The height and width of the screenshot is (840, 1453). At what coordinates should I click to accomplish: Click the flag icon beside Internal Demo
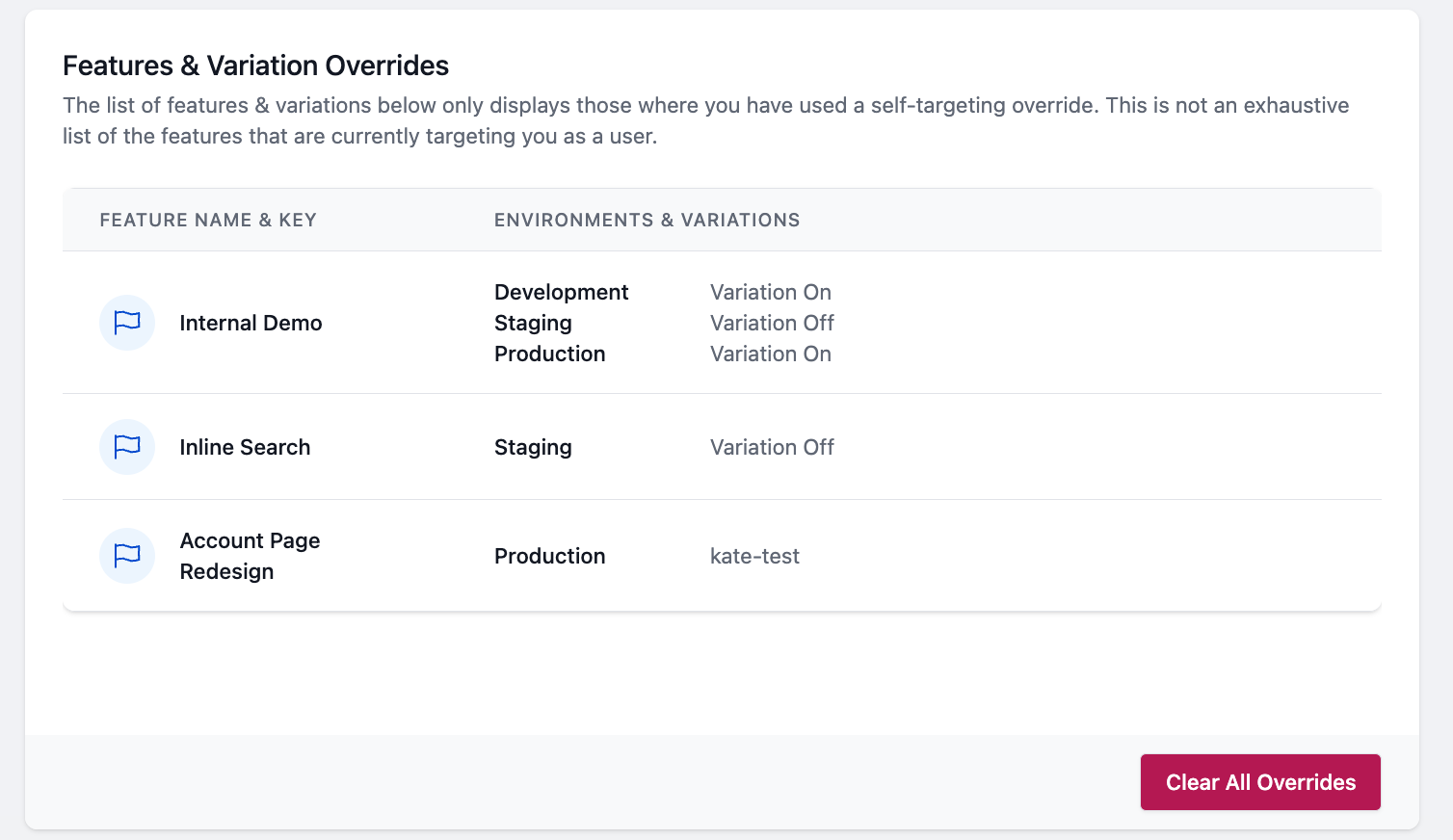click(127, 323)
